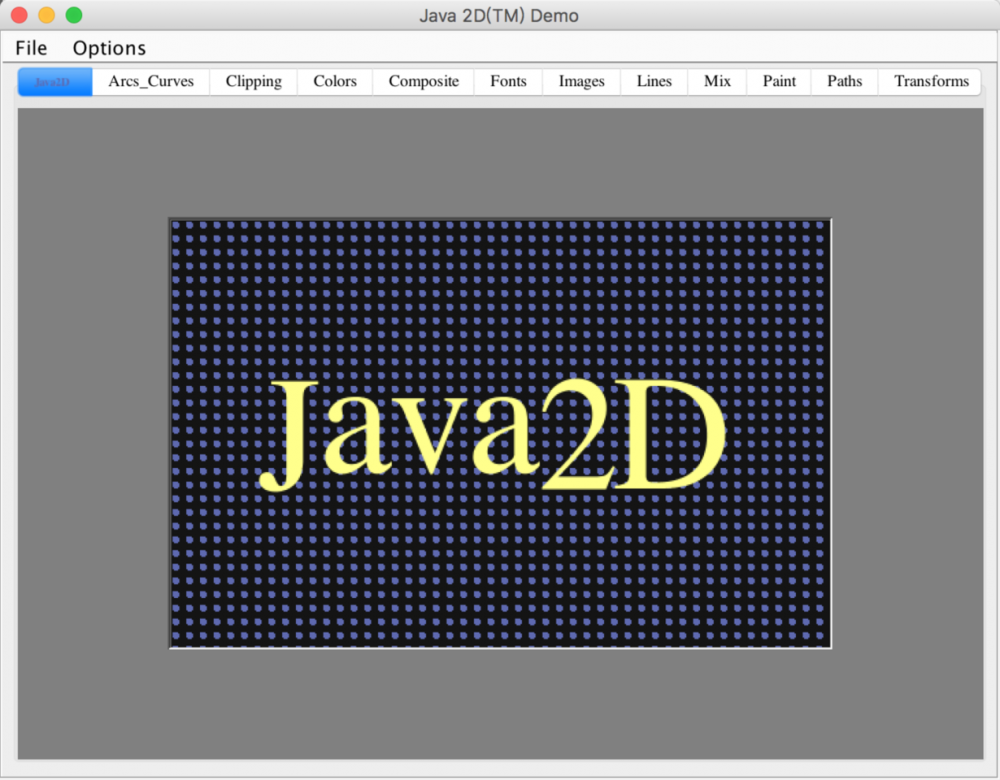This screenshot has height=780, width=1000.
Task: Return to the Java2D intro tab
Action: 54,81
